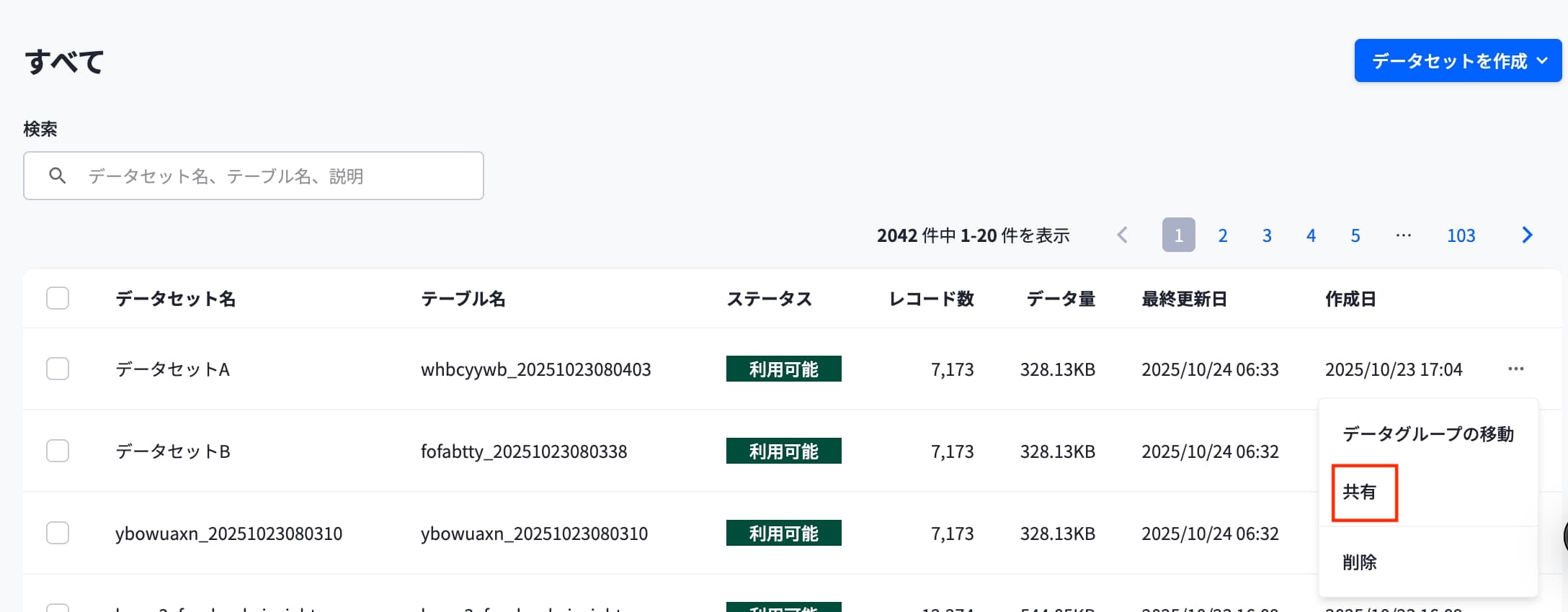Click 削除 in the context menu
This screenshot has height=612, width=1568.
pyautogui.click(x=1359, y=562)
